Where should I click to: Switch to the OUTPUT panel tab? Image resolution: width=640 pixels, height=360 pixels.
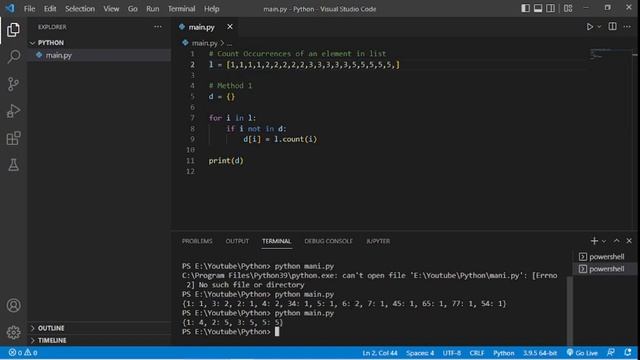[x=237, y=241]
